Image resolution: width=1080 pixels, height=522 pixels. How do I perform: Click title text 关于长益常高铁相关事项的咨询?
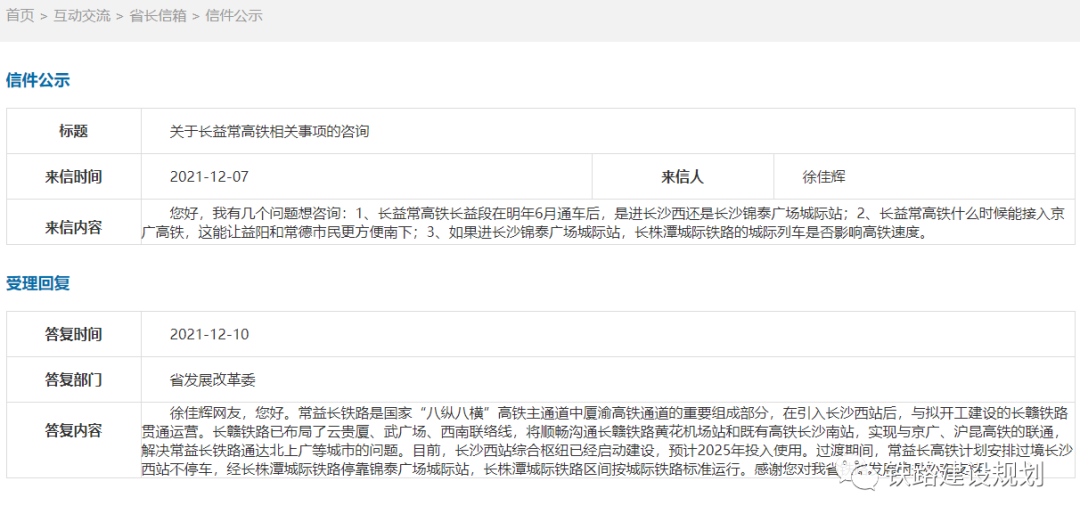tap(269, 131)
